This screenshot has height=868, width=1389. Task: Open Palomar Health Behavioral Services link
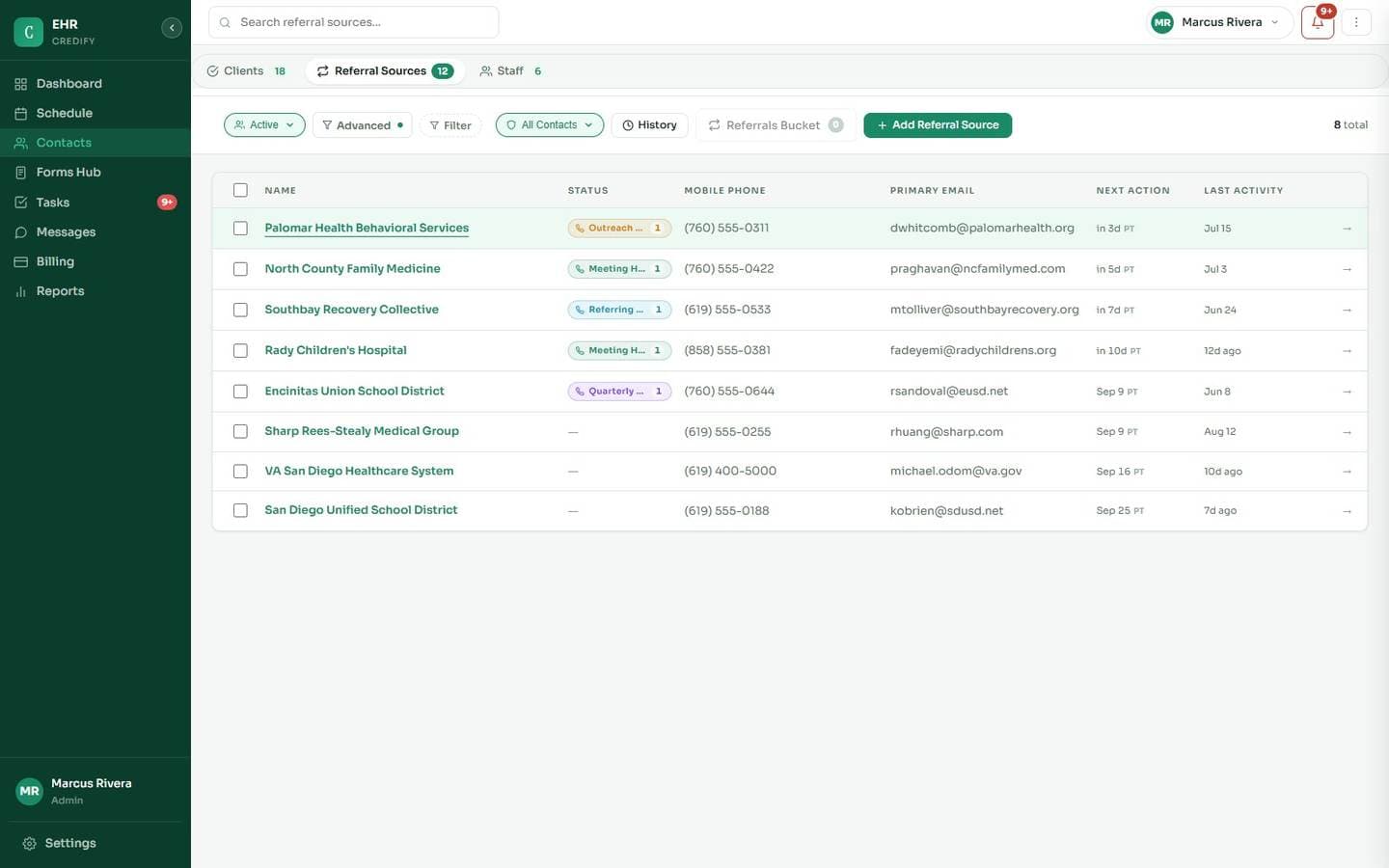[367, 229]
